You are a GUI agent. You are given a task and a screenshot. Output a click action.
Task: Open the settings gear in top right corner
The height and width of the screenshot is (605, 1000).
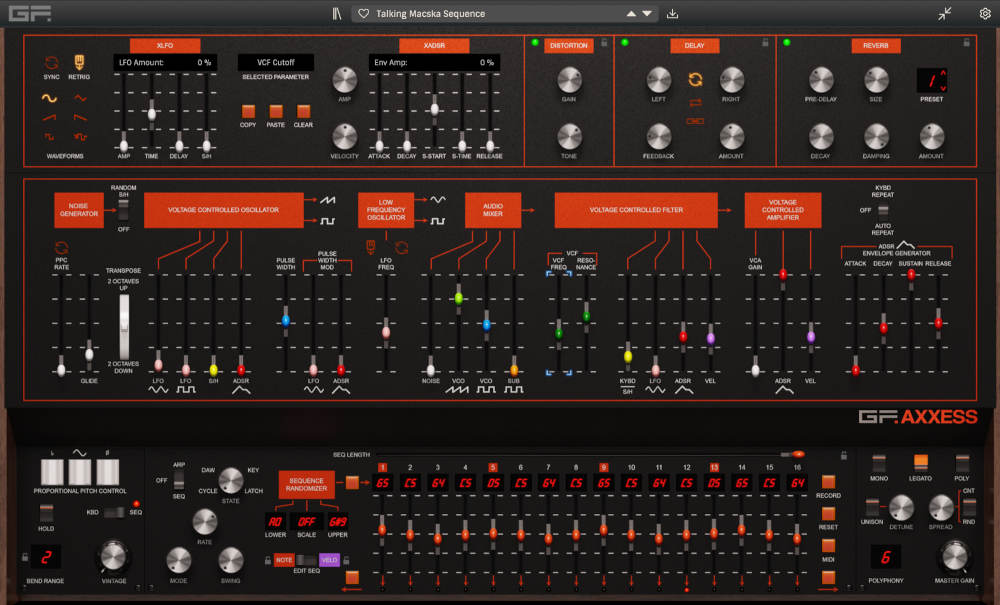point(984,12)
